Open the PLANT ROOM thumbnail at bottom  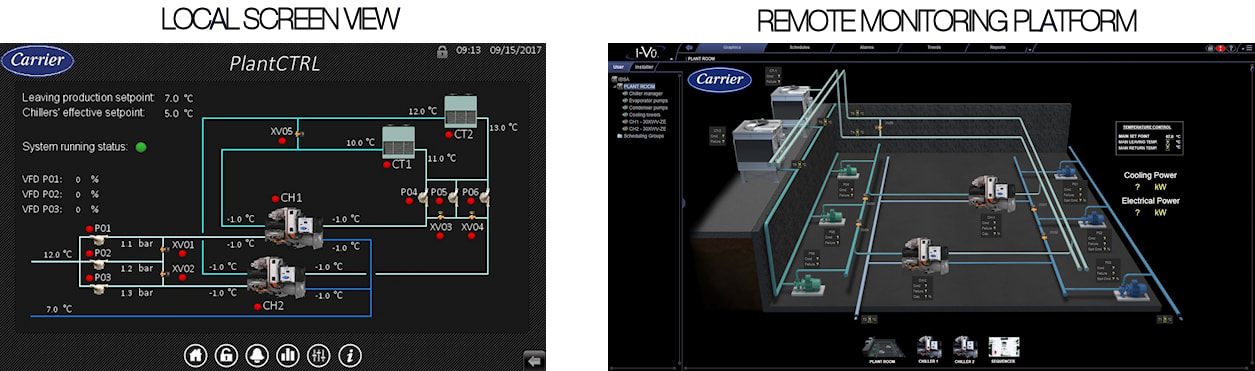pyautogui.click(x=883, y=349)
